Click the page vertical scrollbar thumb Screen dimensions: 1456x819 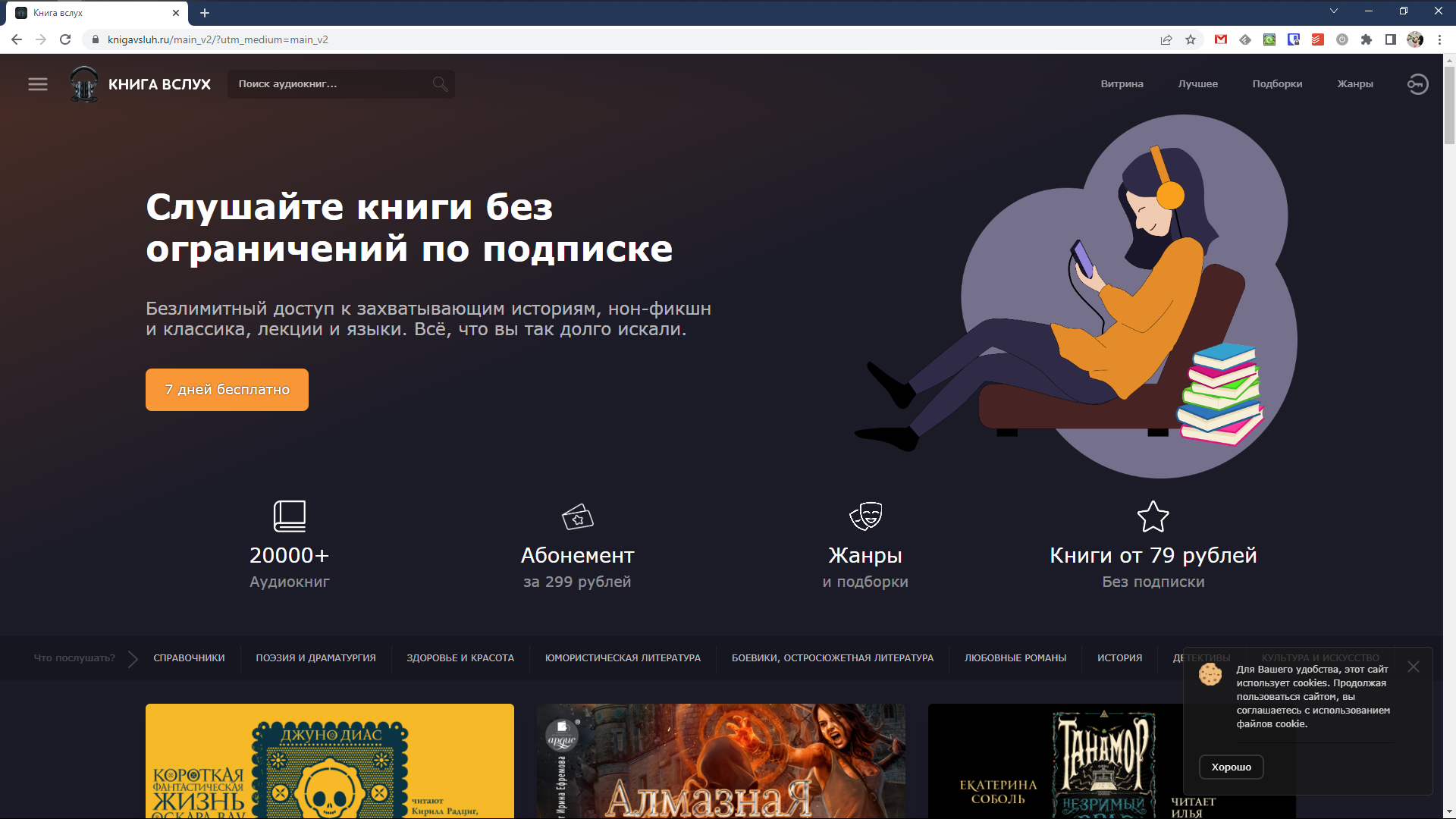click(1449, 106)
